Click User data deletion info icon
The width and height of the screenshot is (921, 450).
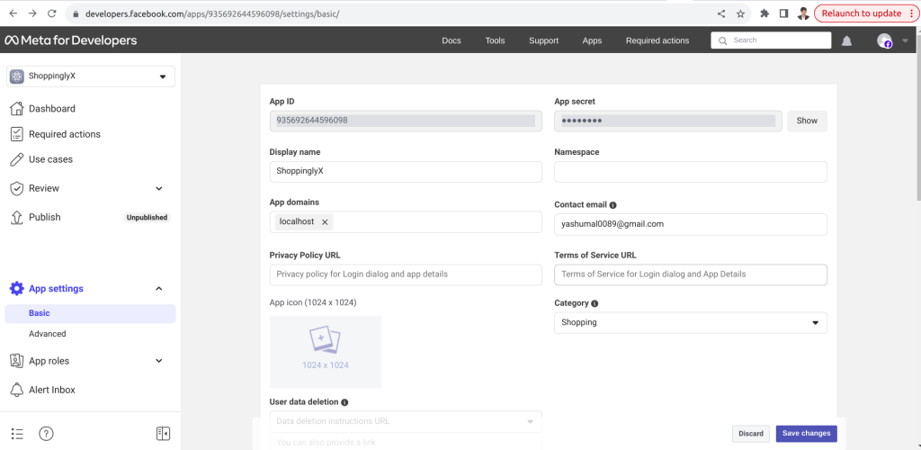pos(344,402)
